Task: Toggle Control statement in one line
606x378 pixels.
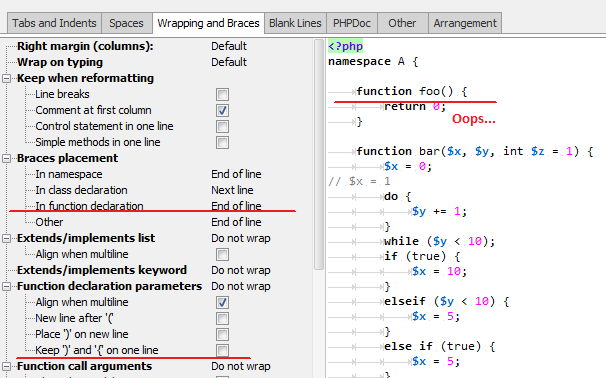Action: (x=222, y=126)
